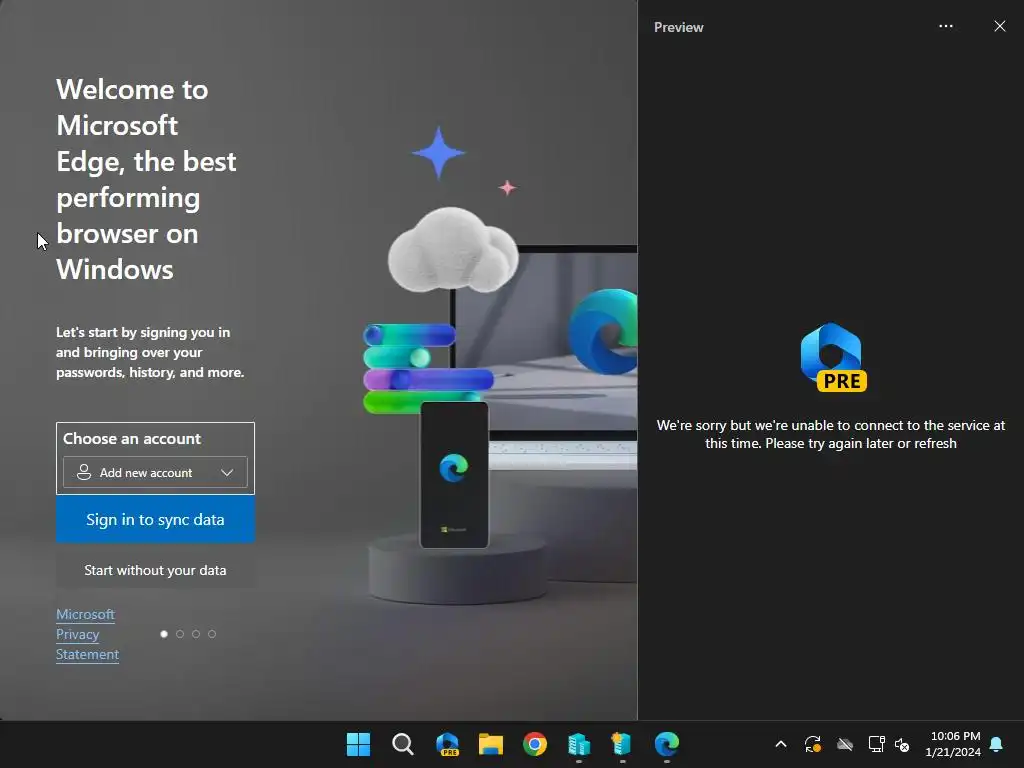
Task: Open taskbar Search
Action: [x=403, y=744]
